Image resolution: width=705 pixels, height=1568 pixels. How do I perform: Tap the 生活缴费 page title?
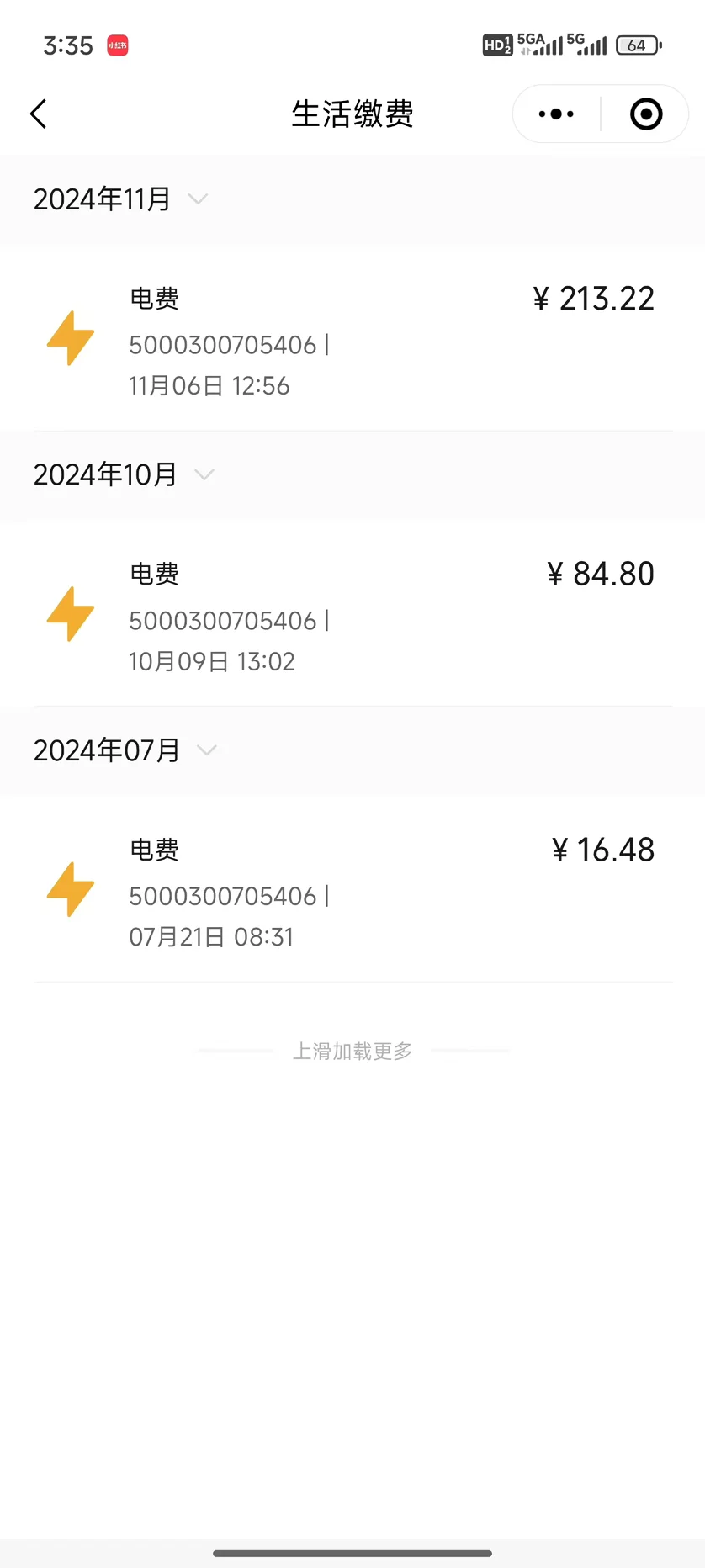(352, 114)
